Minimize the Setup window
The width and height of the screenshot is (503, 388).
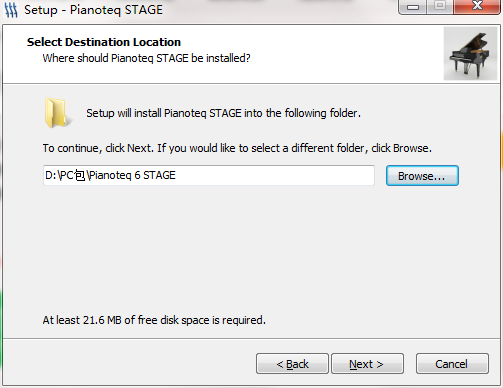click(413, 7)
